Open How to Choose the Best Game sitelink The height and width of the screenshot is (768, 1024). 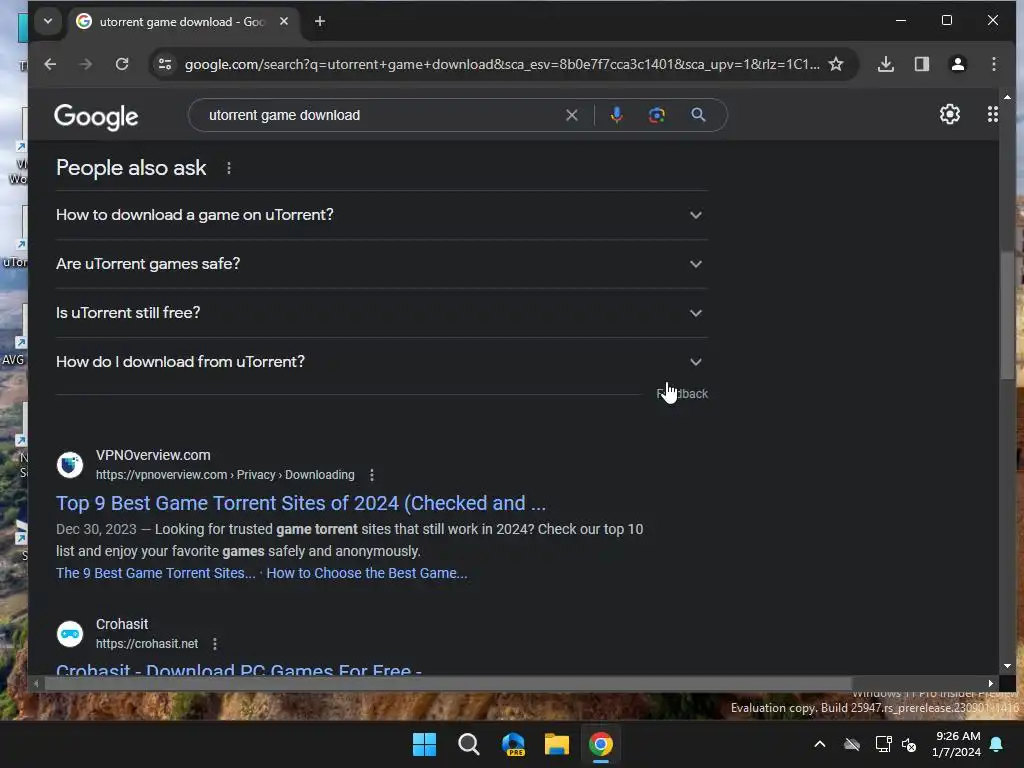[366, 573]
